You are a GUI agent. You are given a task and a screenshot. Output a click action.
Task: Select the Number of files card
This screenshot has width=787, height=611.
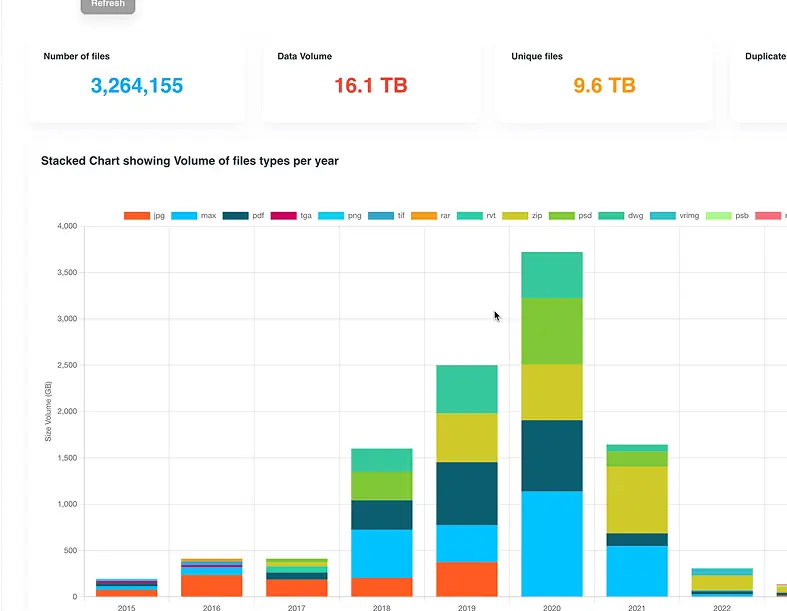coord(137,81)
